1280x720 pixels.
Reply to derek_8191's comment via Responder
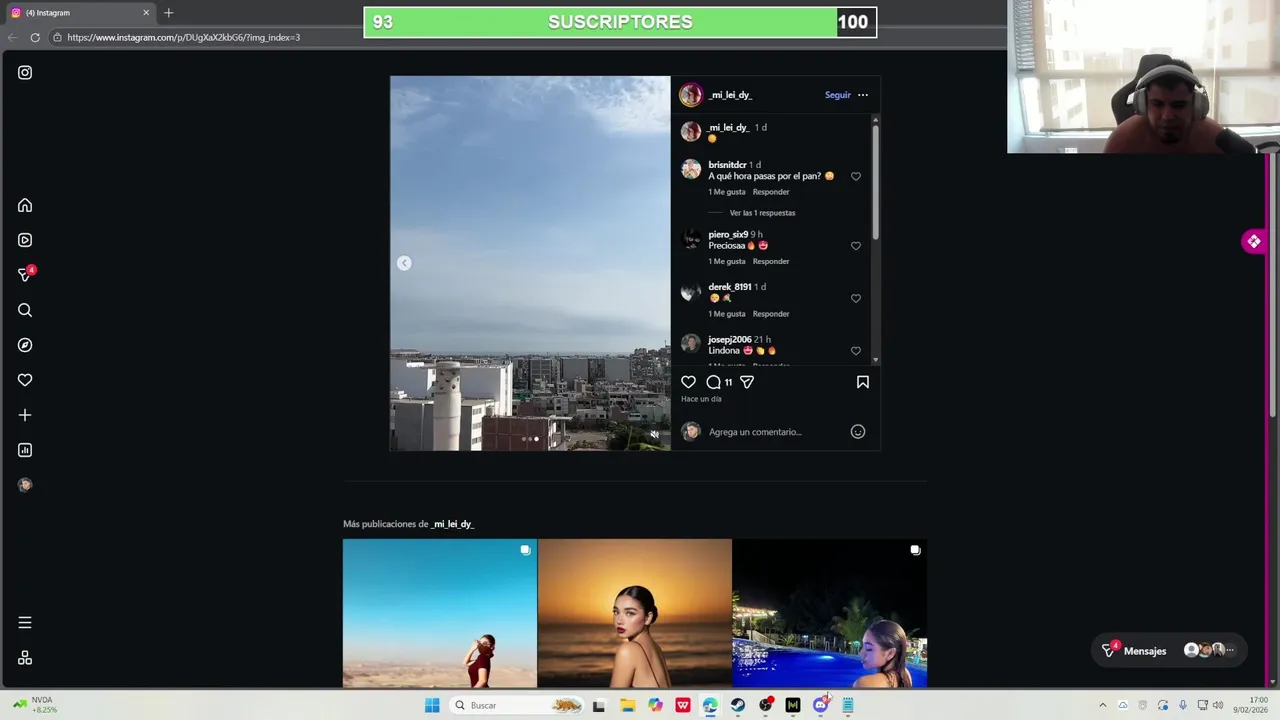pyautogui.click(x=771, y=314)
